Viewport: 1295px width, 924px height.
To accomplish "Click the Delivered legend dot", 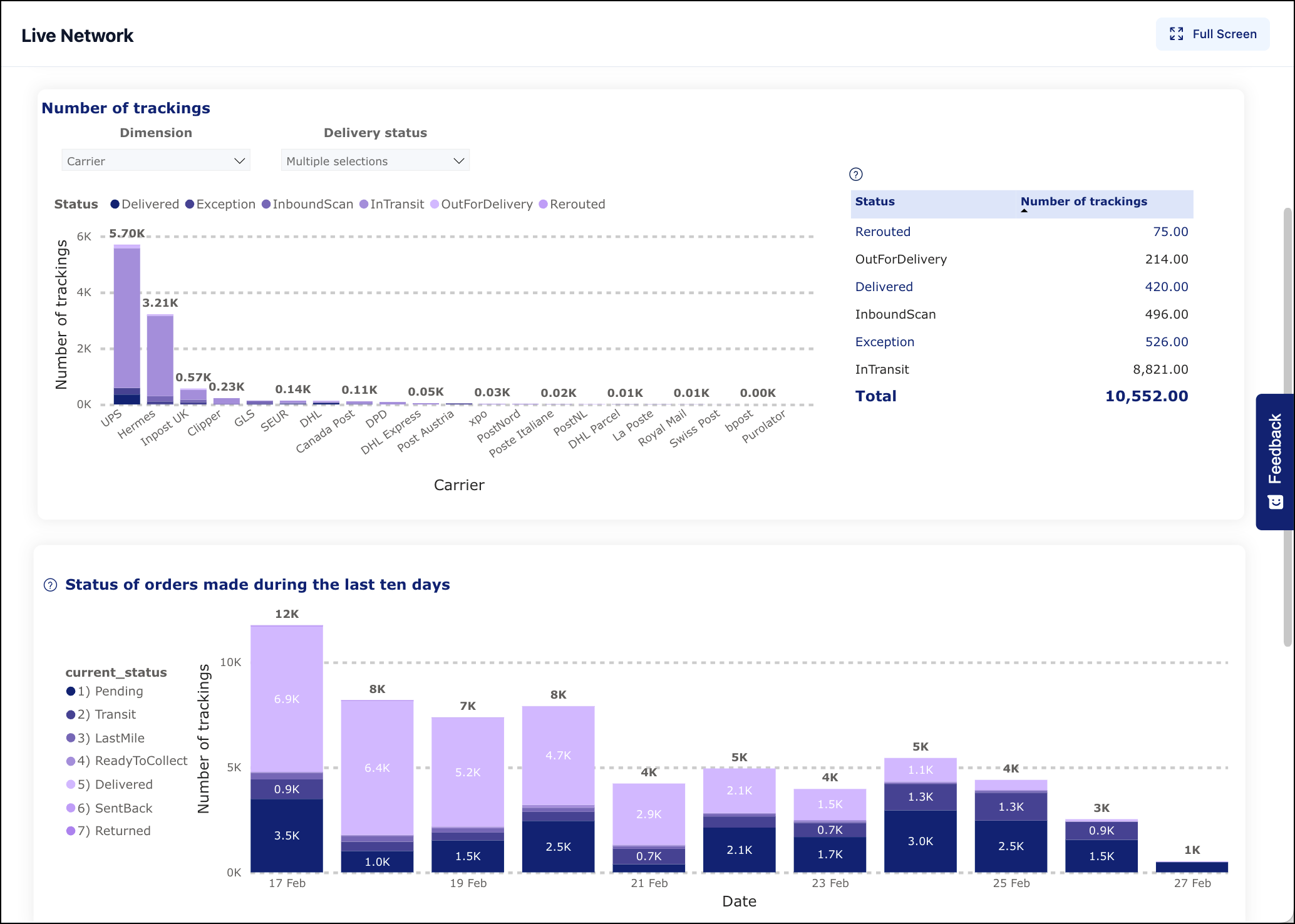I will coord(114,204).
